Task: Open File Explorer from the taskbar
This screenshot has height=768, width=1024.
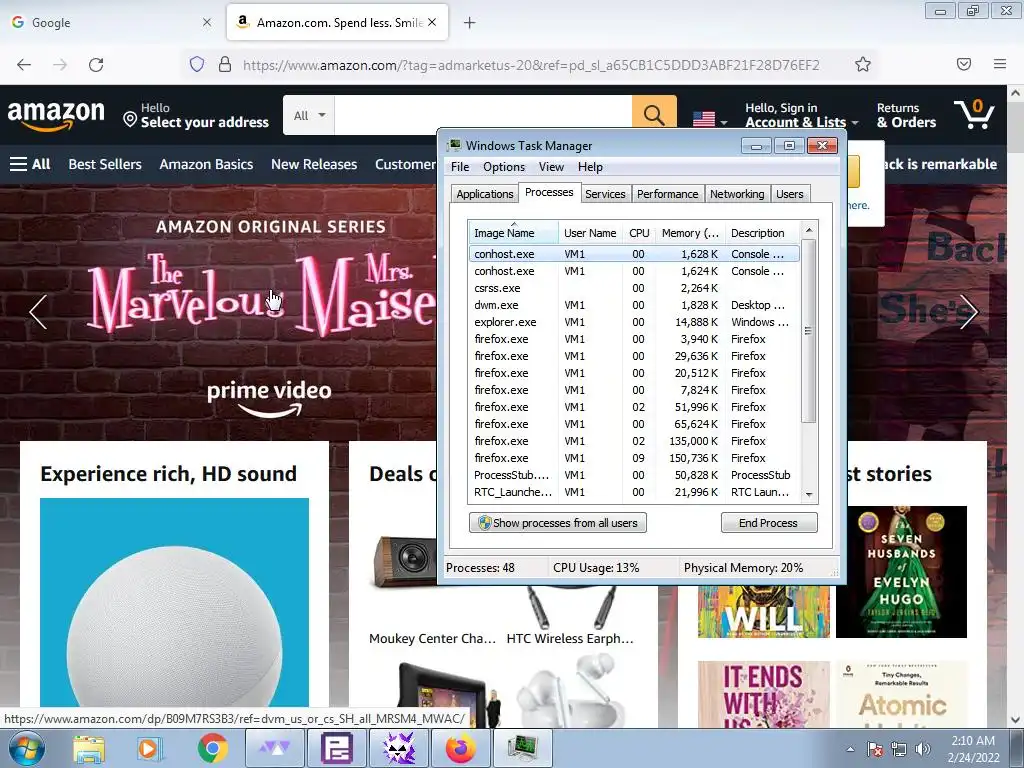Action: (x=88, y=748)
